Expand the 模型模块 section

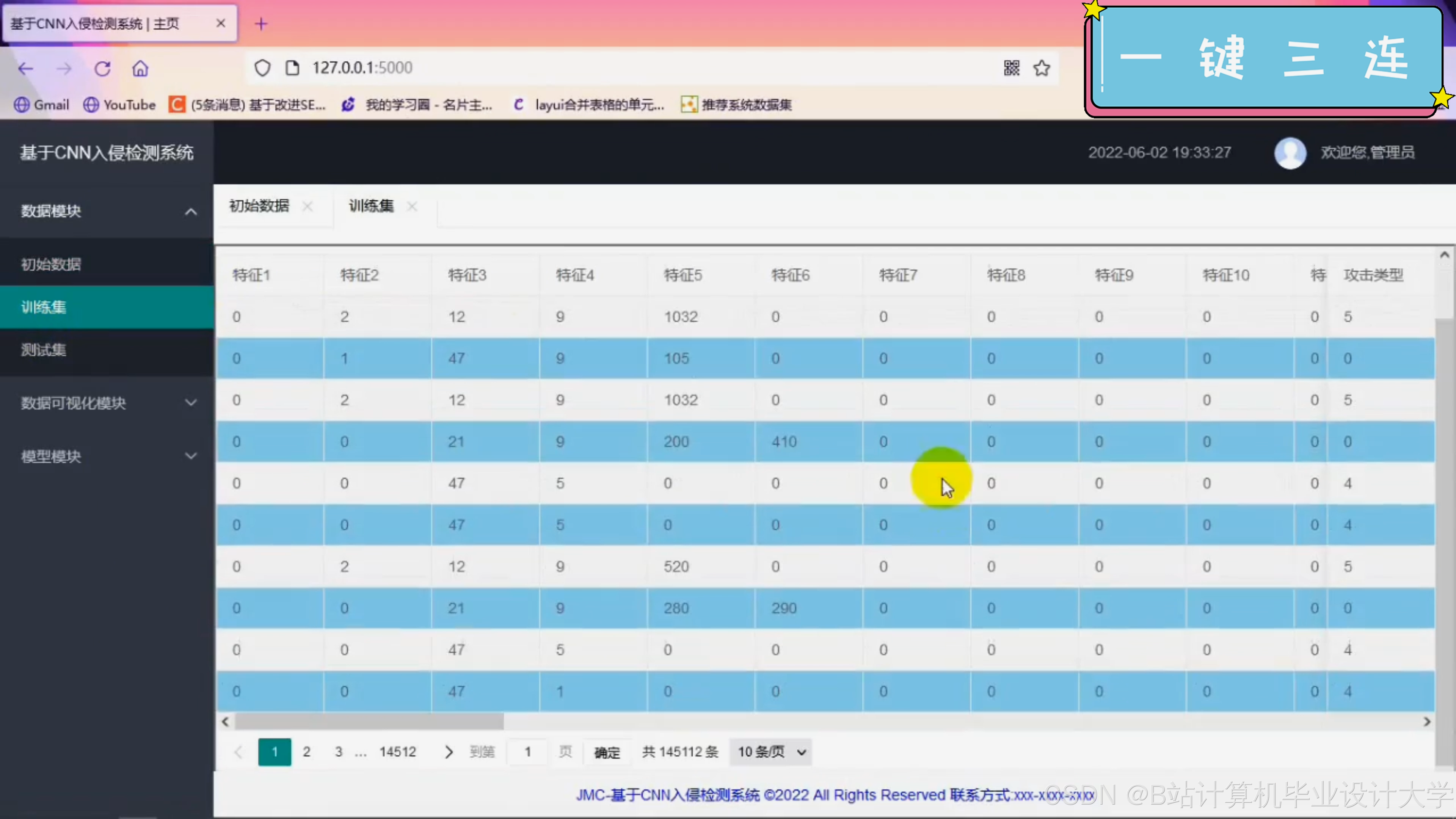106,457
